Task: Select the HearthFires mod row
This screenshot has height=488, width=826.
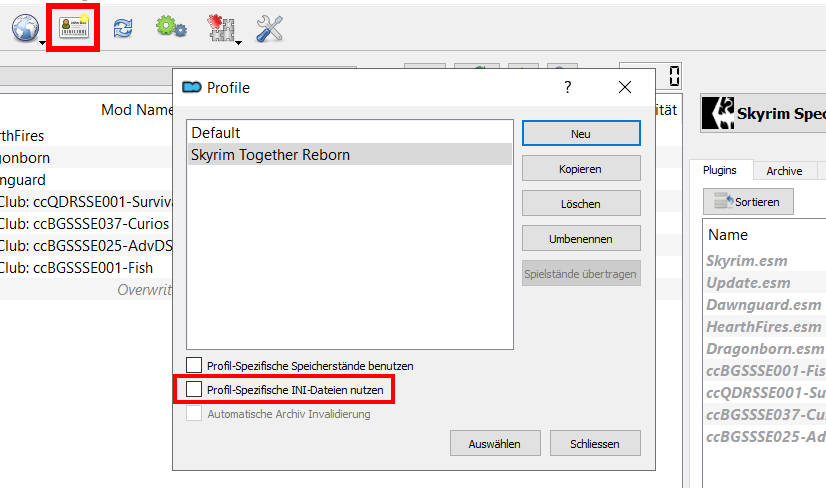Action: click(86, 135)
